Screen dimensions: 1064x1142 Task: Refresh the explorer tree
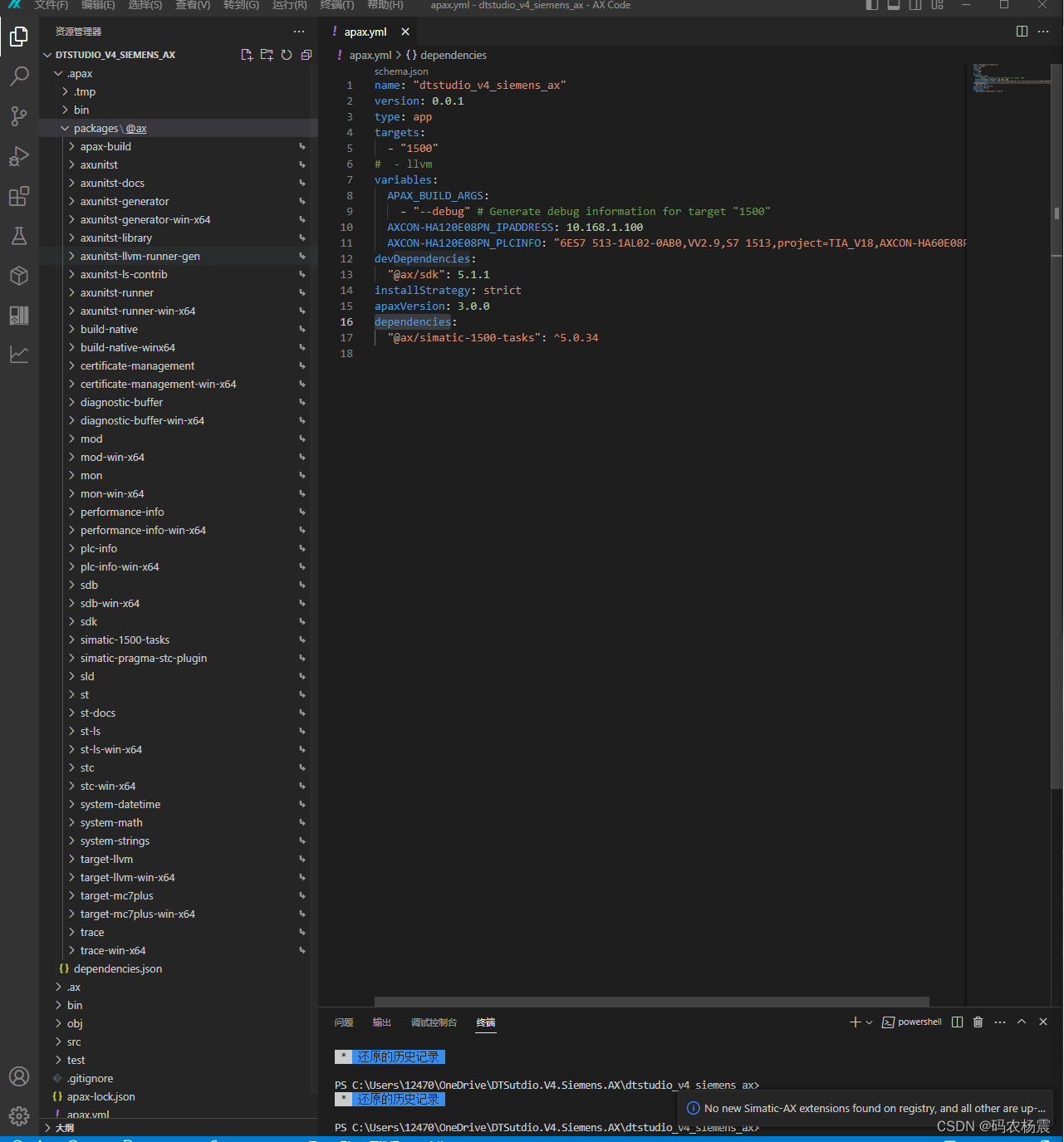(287, 55)
